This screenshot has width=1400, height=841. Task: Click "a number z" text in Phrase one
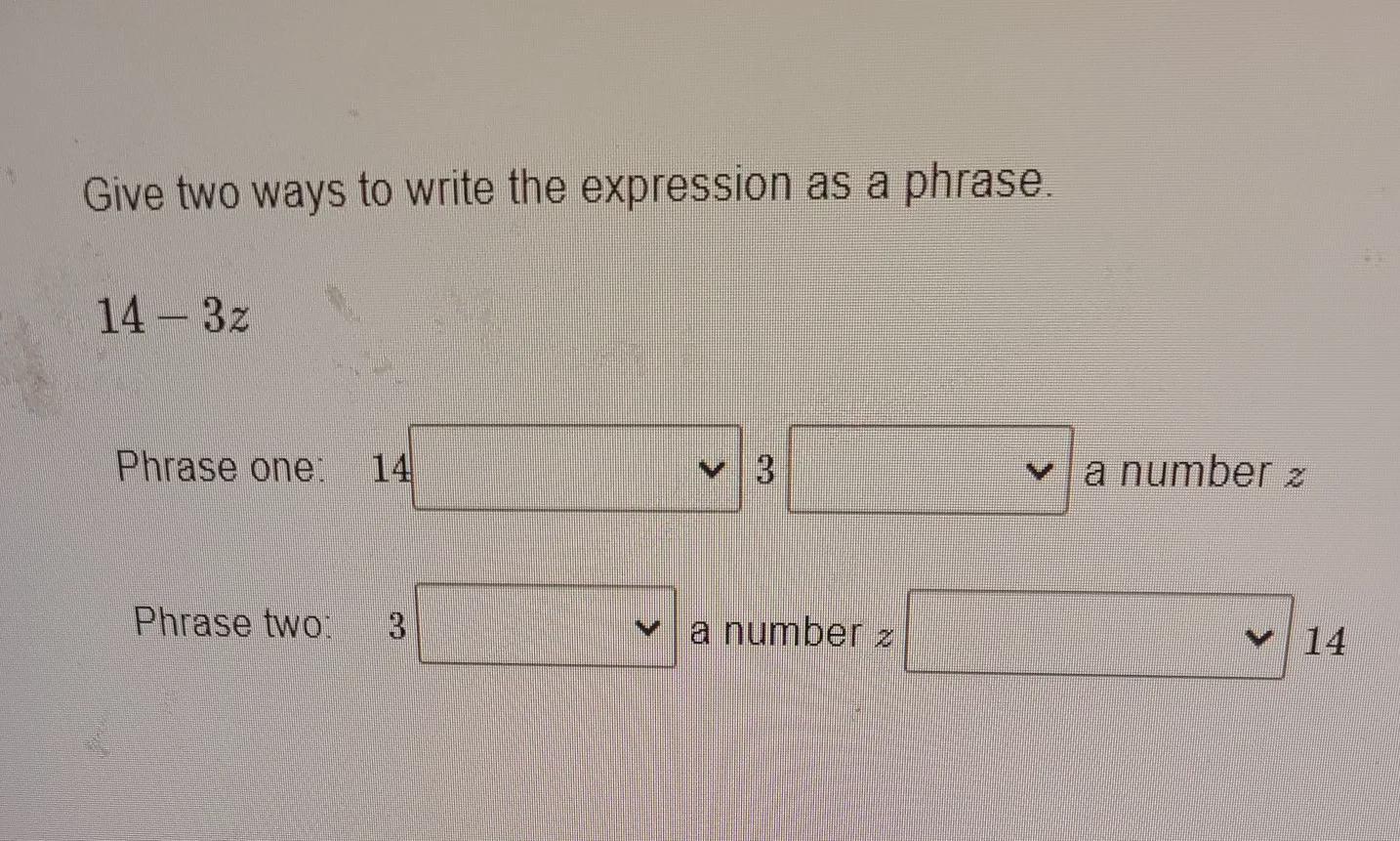(x=1193, y=474)
